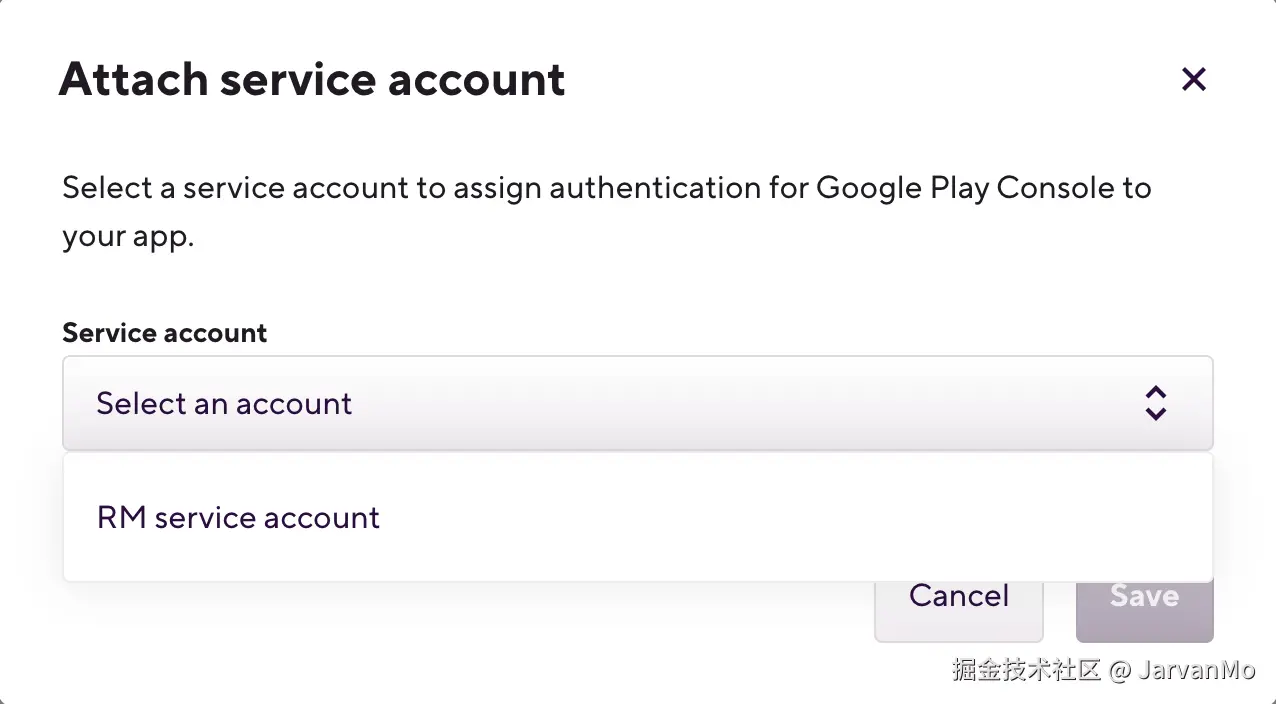Dismiss the dialog using Cancel
This screenshot has height=704, width=1276.
(958, 597)
